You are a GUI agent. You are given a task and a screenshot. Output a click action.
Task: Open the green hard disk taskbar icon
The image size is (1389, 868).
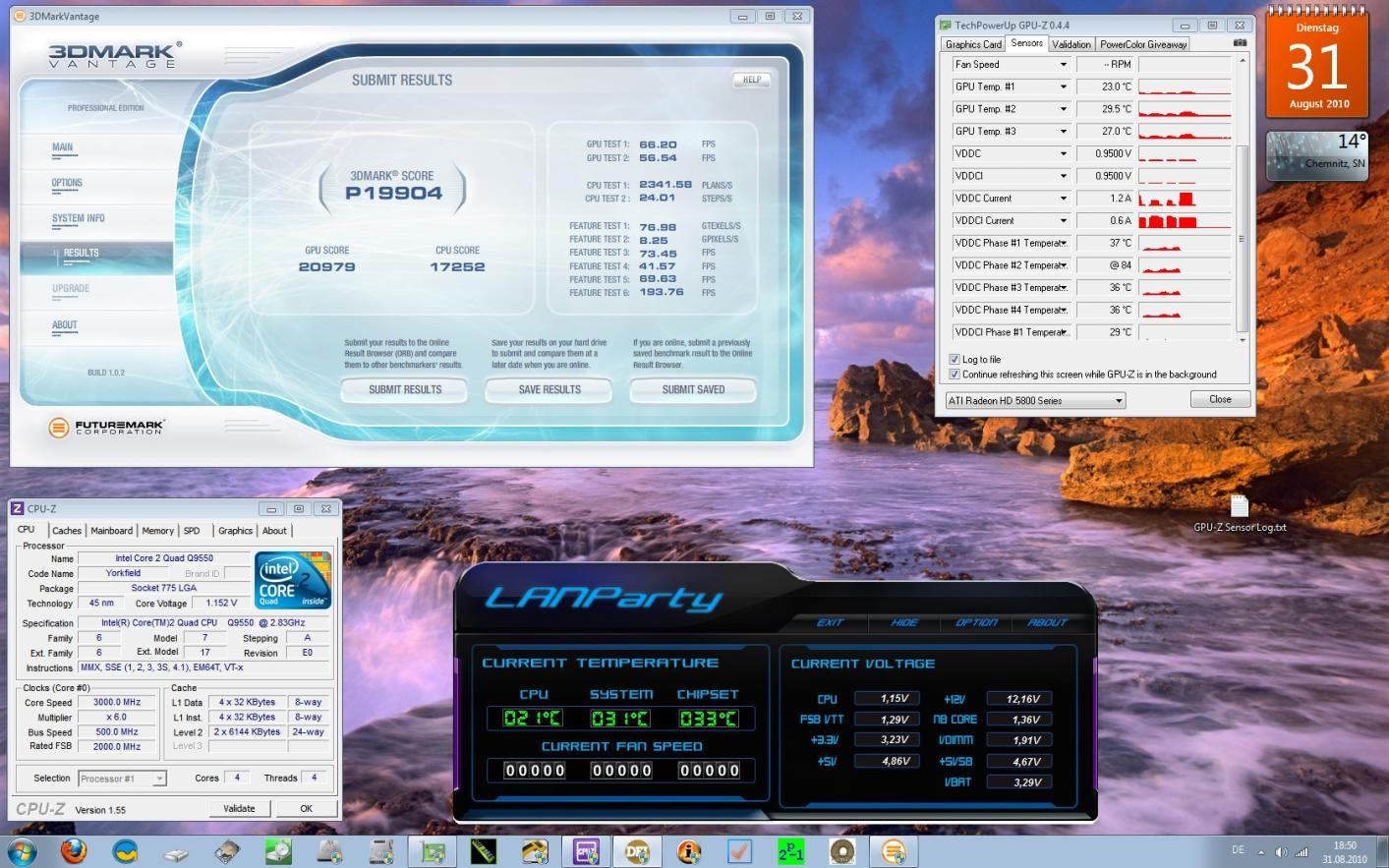278,851
